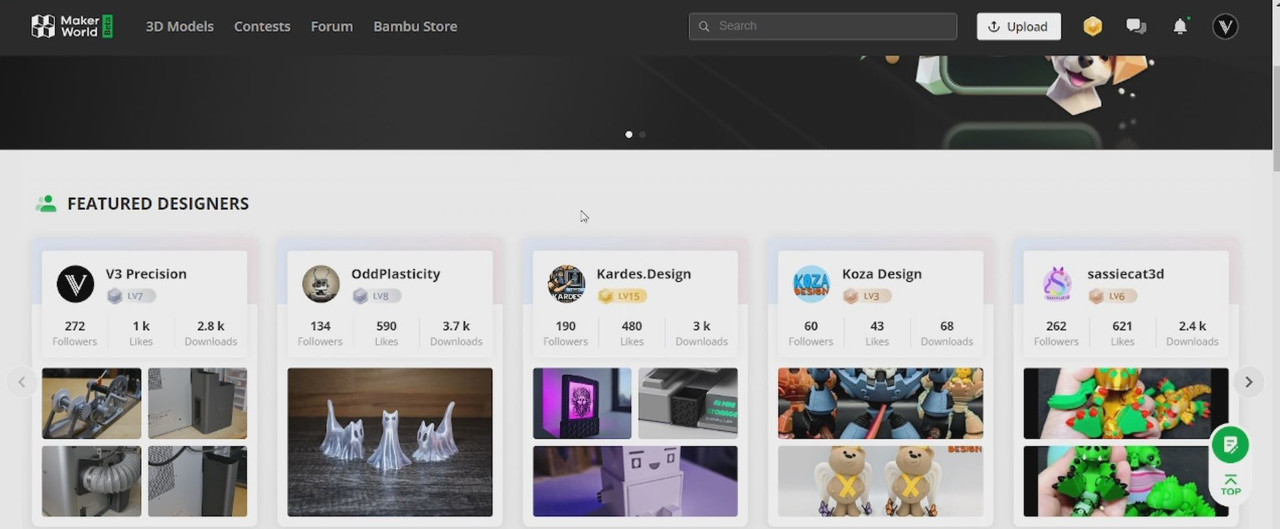Open the user profile avatar menu
The width and height of the screenshot is (1280, 529).
pyautogui.click(x=1225, y=27)
